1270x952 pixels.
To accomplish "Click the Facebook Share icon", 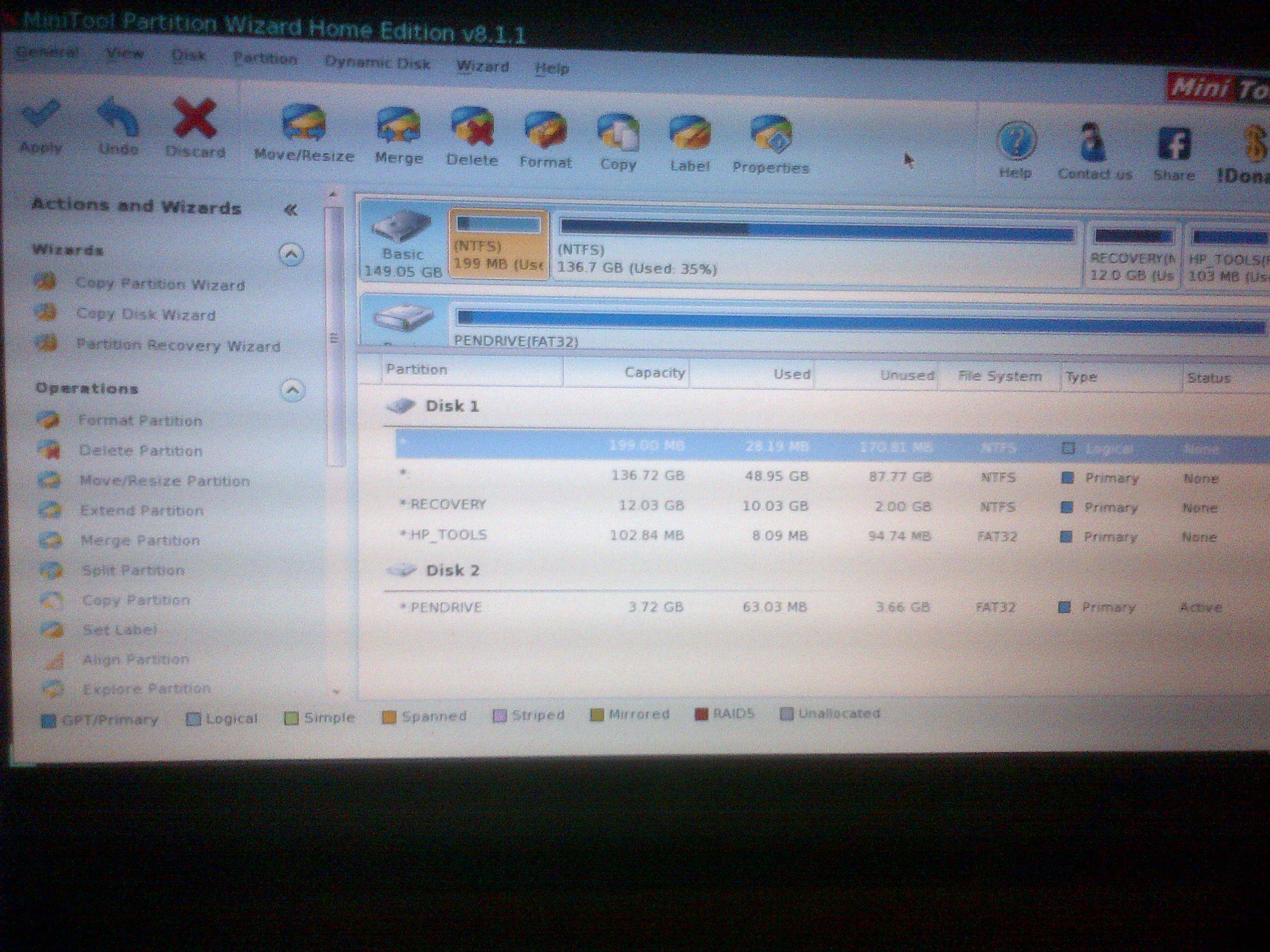I will (x=1173, y=143).
